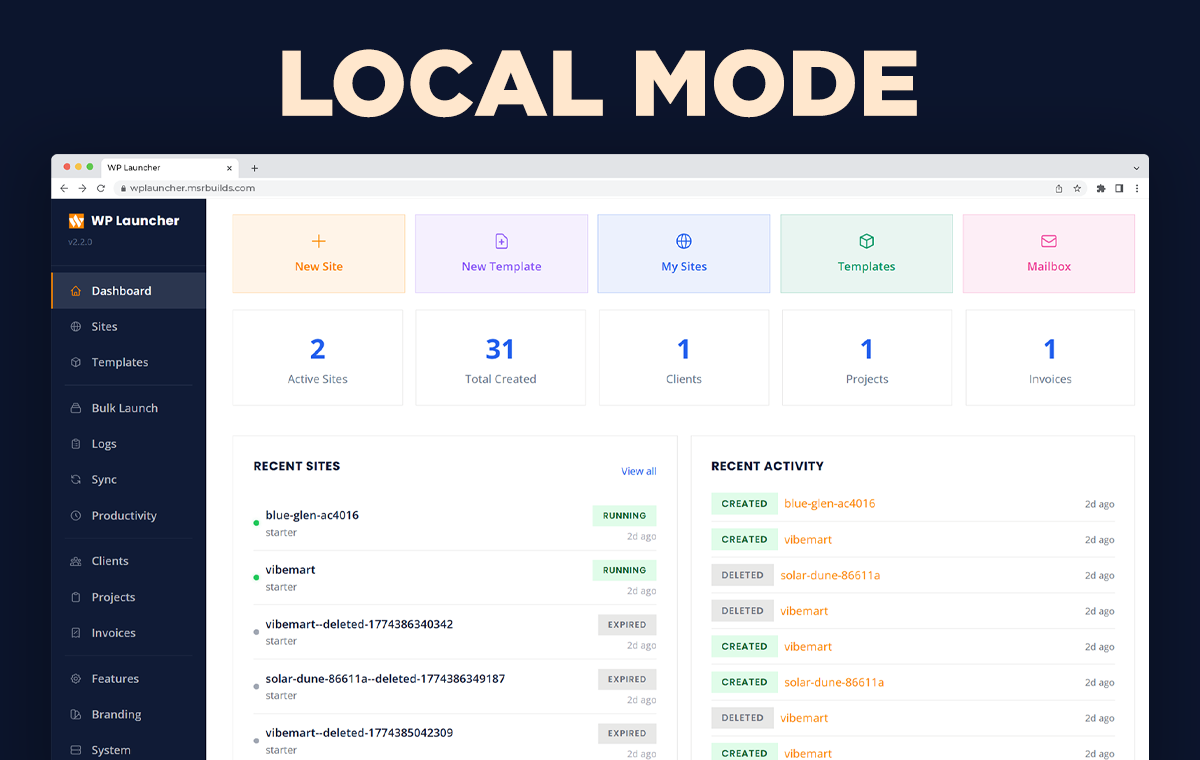Click the Logs clipboard icon

point(76,444)
